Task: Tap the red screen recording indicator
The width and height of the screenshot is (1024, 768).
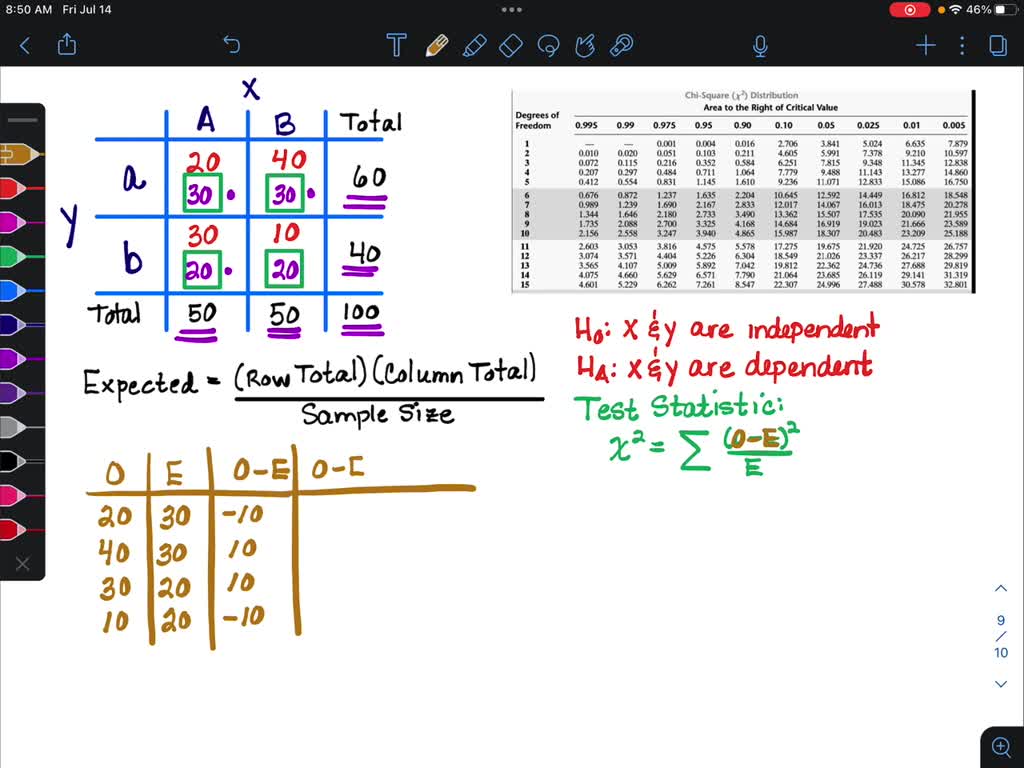Action: 909,9
